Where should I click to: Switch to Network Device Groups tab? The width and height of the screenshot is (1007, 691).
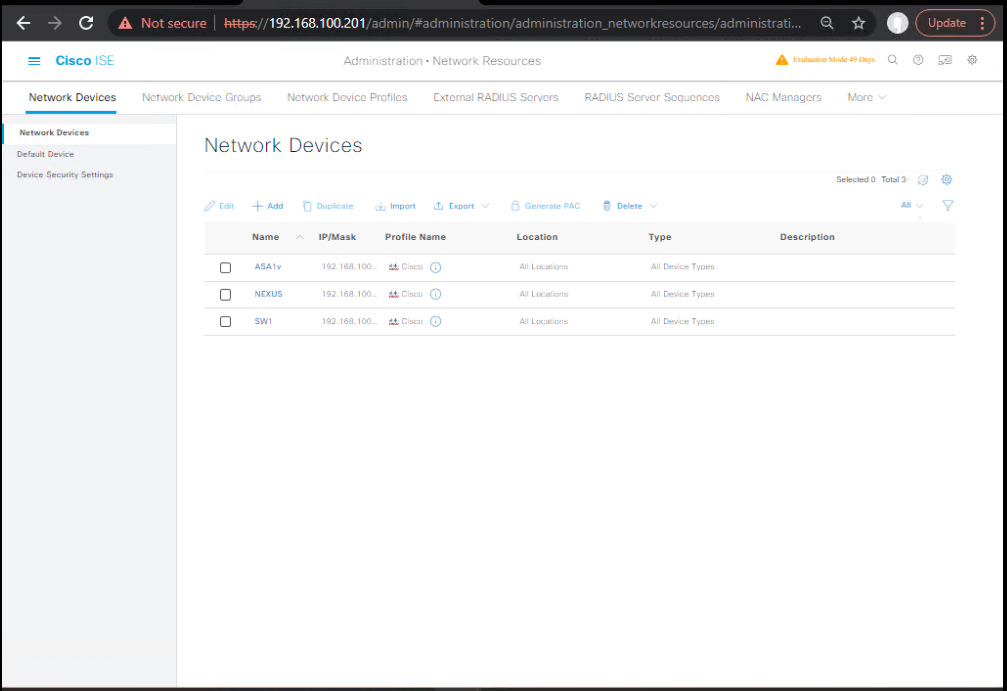click(x=202, y=98)
